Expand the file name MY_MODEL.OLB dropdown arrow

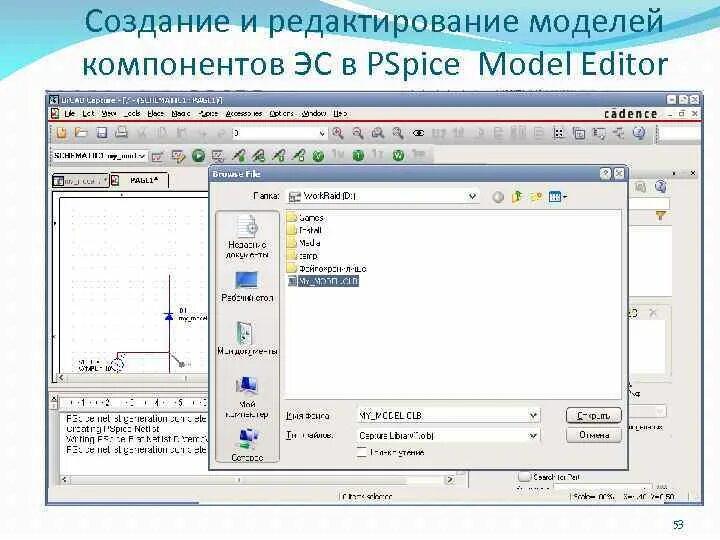pyautogui.click(x=533, y=416)
